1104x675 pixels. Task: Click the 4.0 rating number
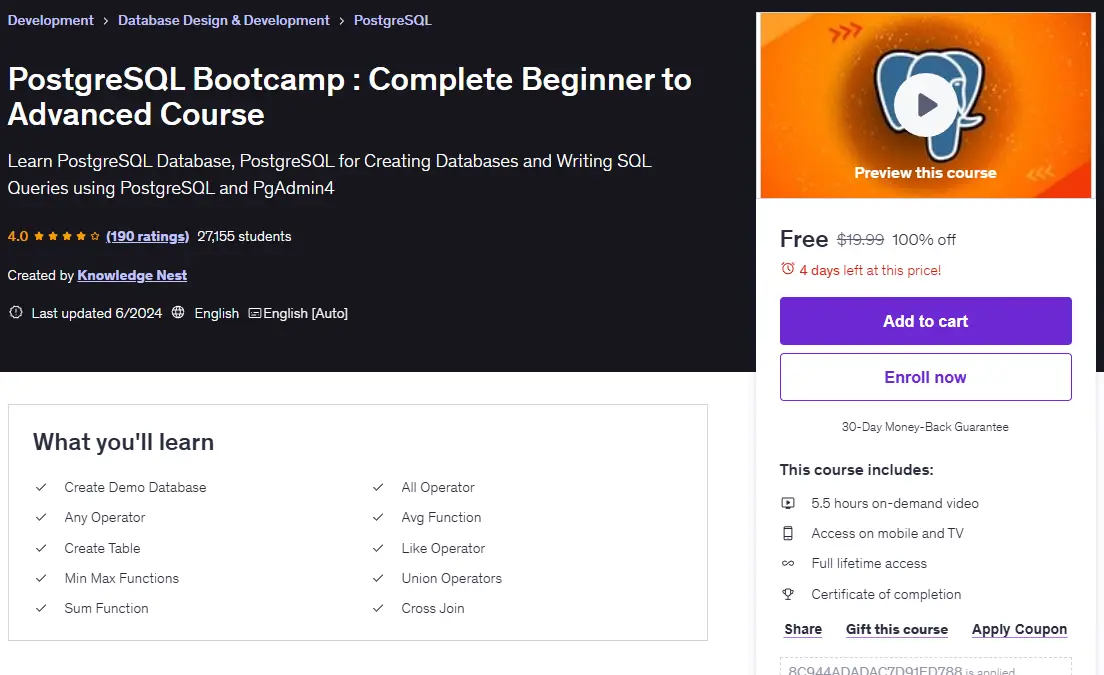(x=18, y=236)
